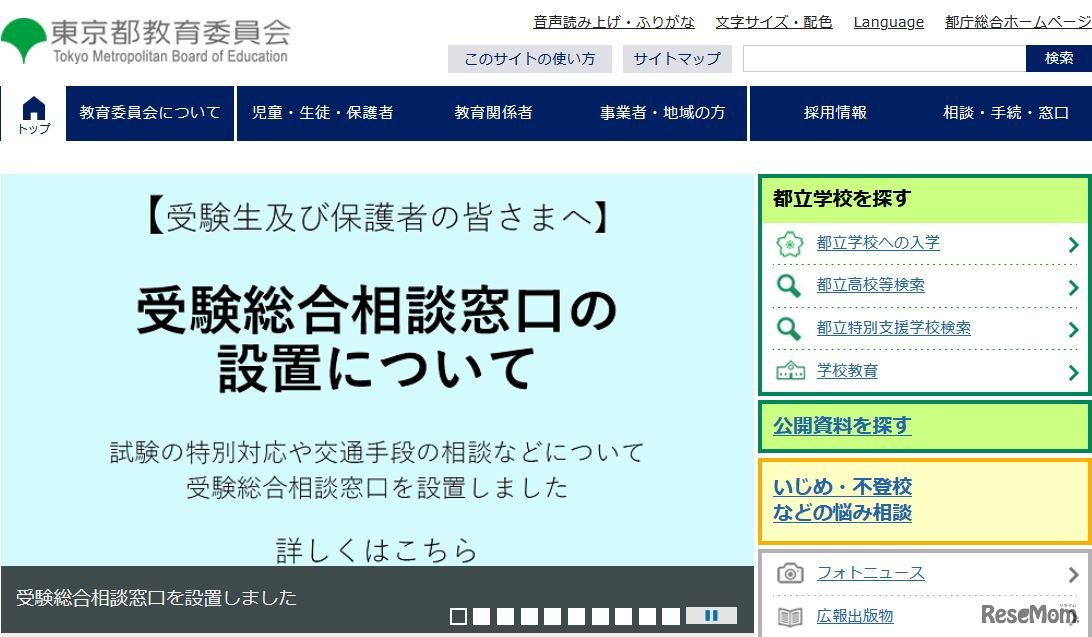Click the flower icon beside 都立学校への入学
The image size is (1092, 637).
[x=790, y=244]
